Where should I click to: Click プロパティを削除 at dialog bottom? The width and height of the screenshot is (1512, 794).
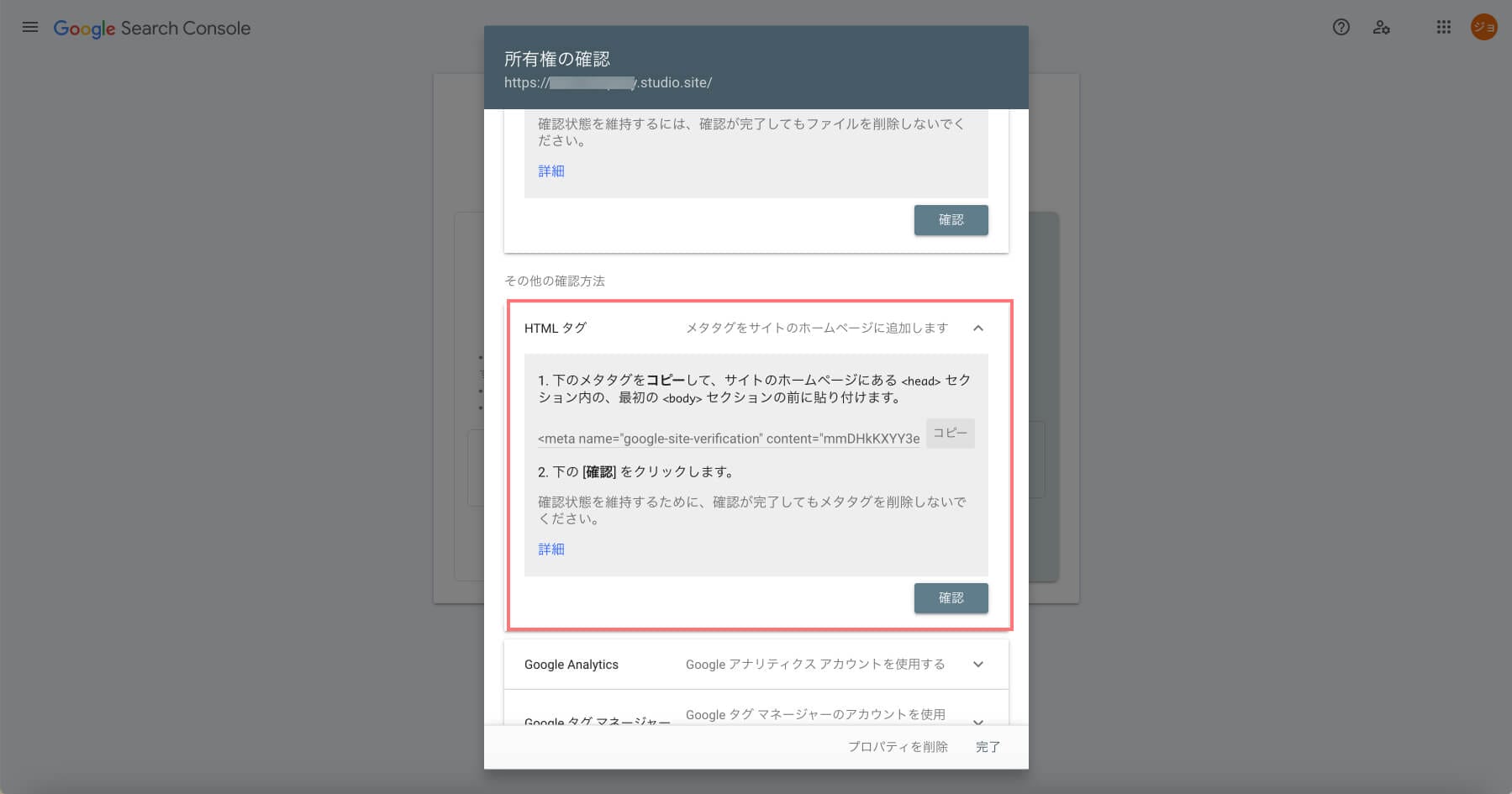pos(898,747)
